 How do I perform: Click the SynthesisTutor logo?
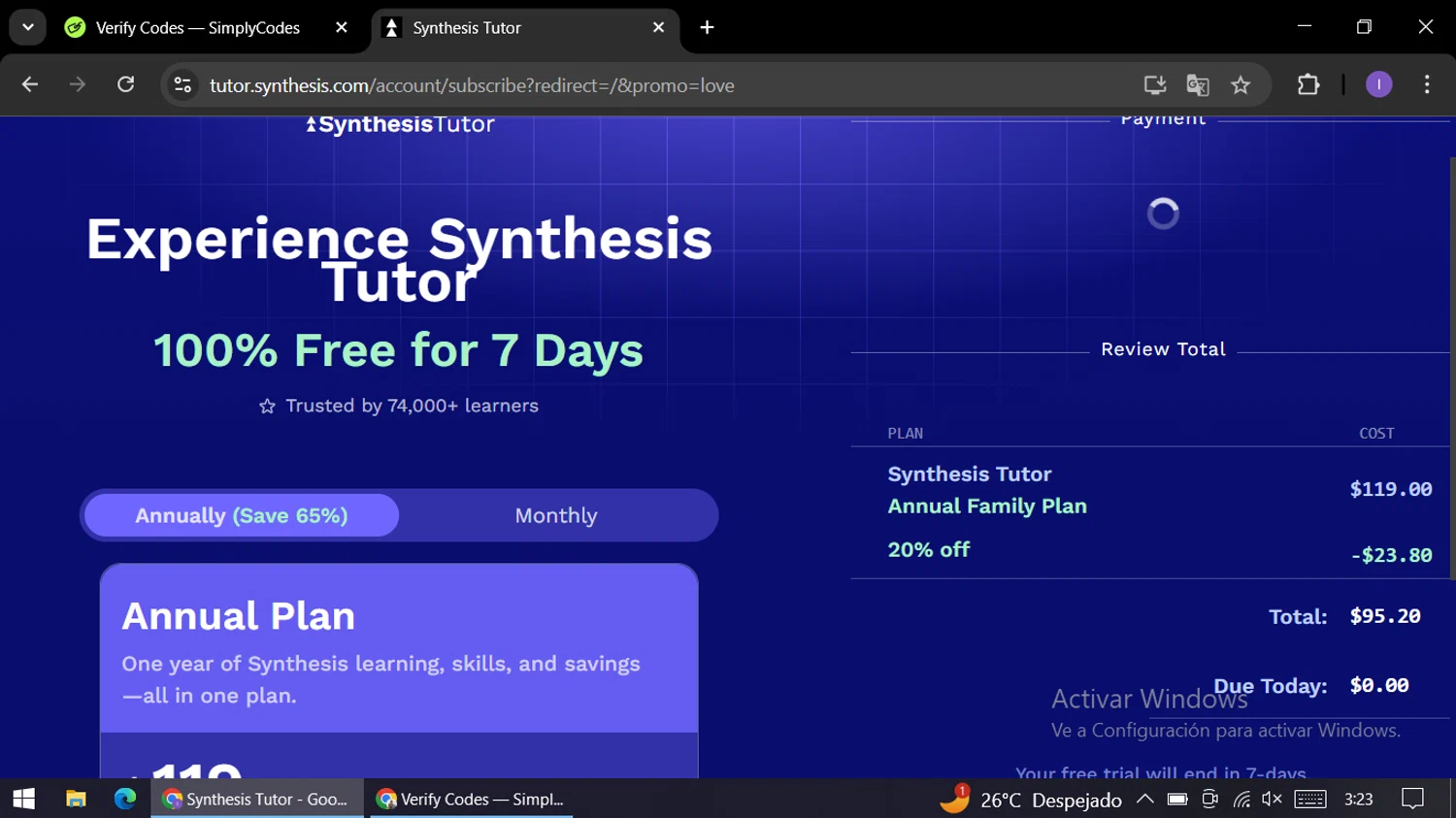tap(400, 124)
